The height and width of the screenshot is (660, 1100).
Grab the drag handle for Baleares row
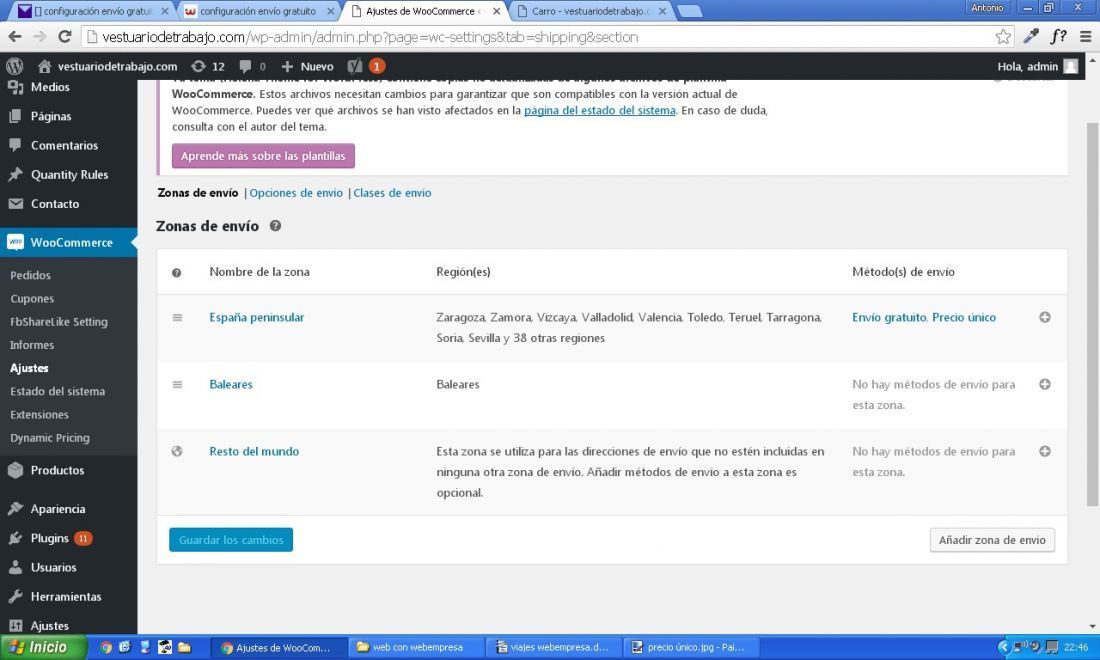(177, 384)
